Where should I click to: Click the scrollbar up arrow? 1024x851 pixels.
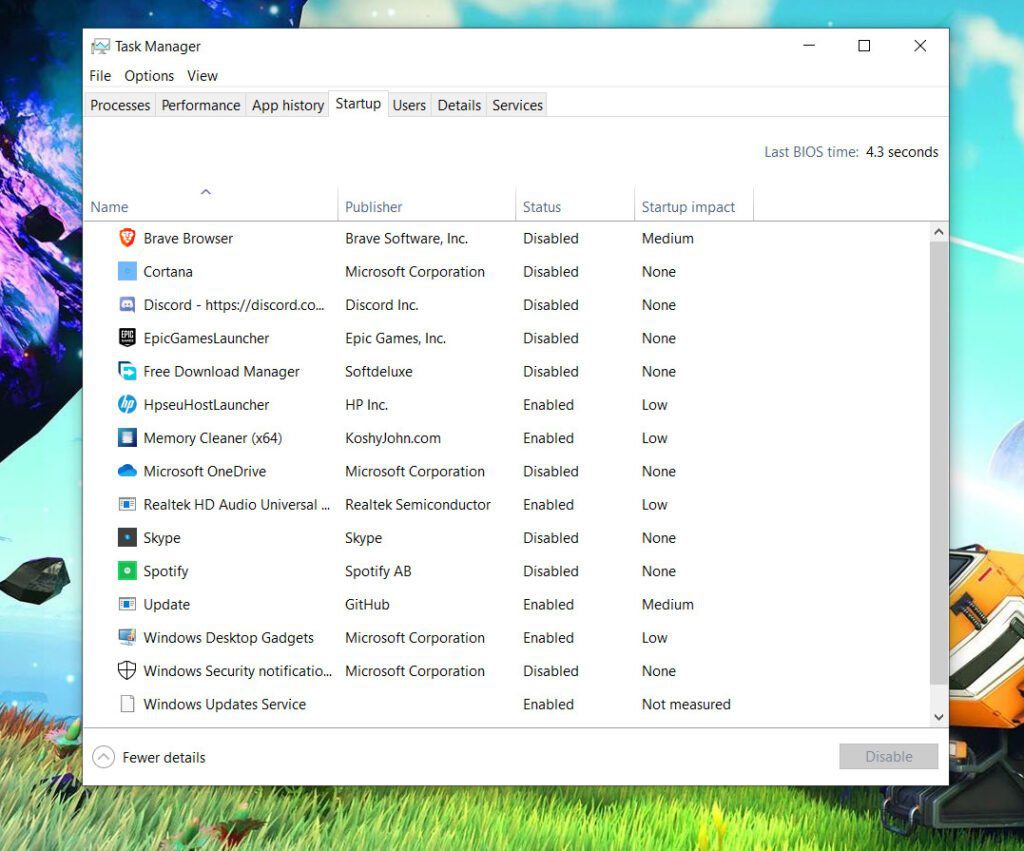(x=938, y=232)
